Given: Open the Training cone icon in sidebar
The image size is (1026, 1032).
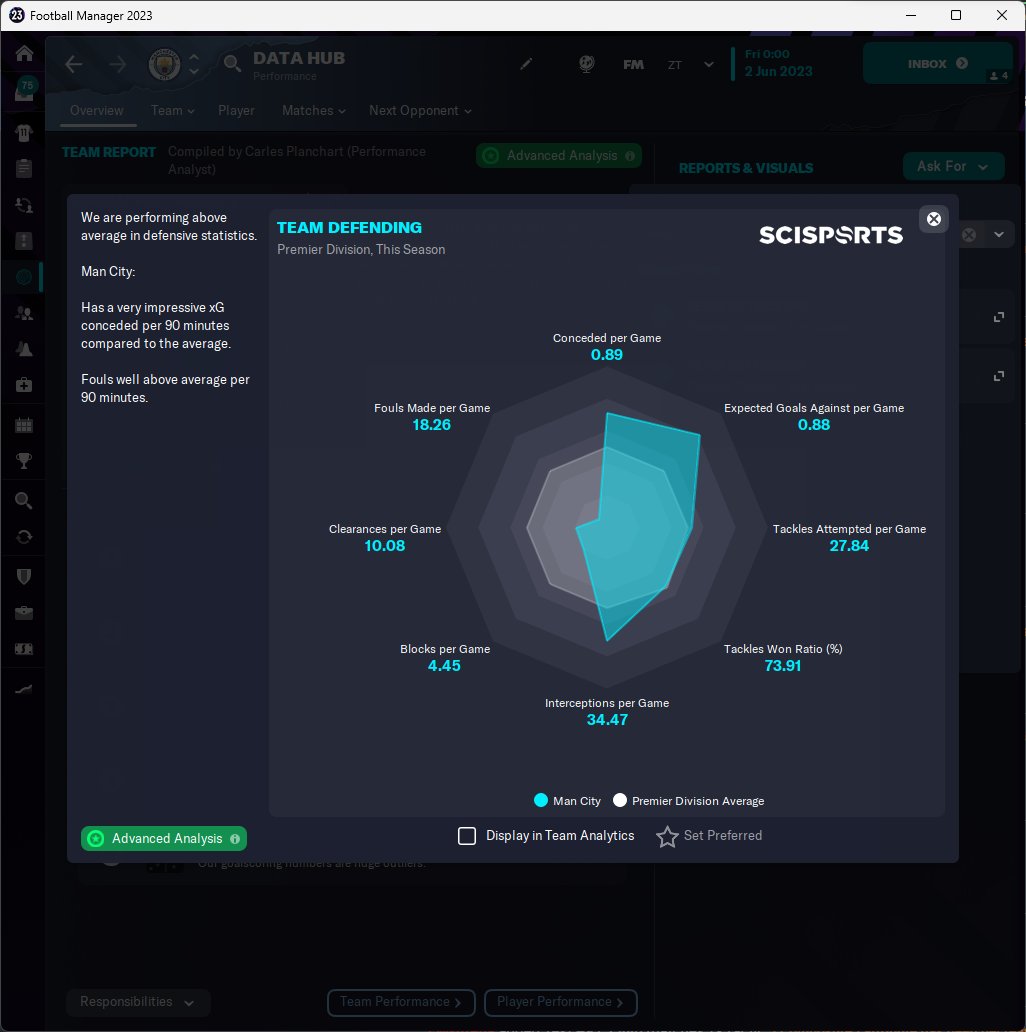Looking at the screenshot, I should (x=24, y=349).
